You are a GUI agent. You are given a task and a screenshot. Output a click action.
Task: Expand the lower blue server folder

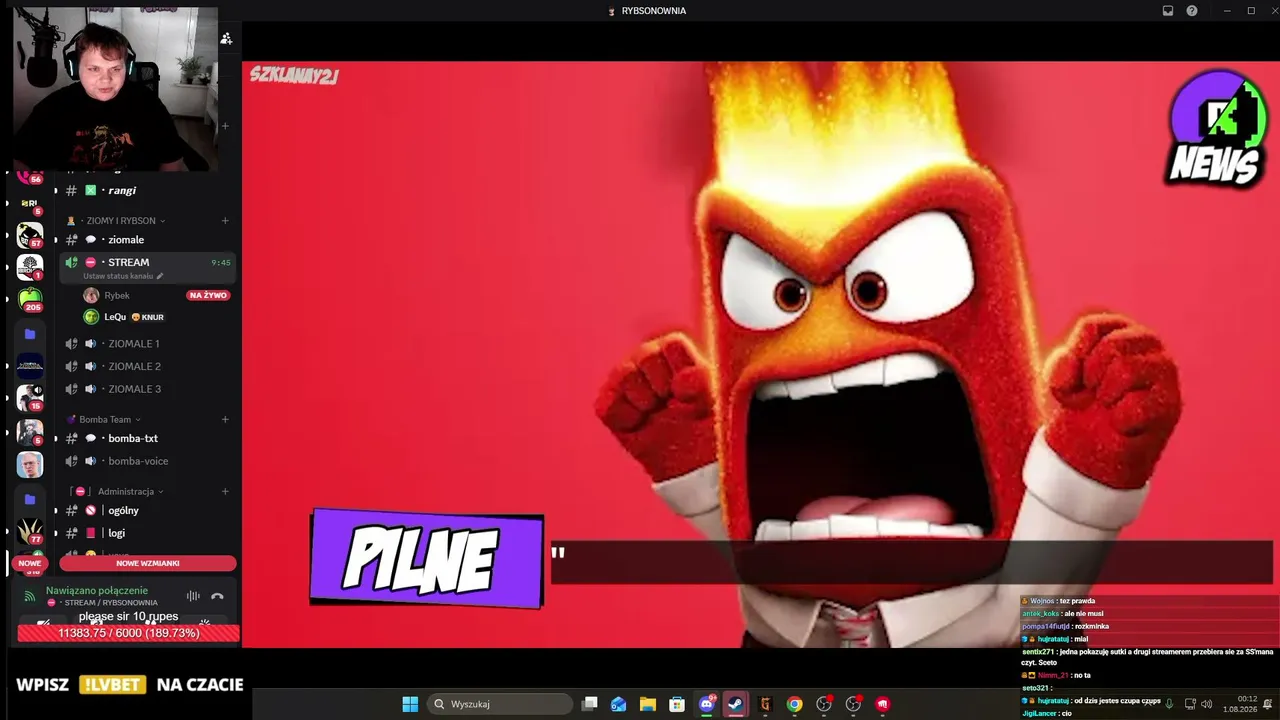[30, 499]
